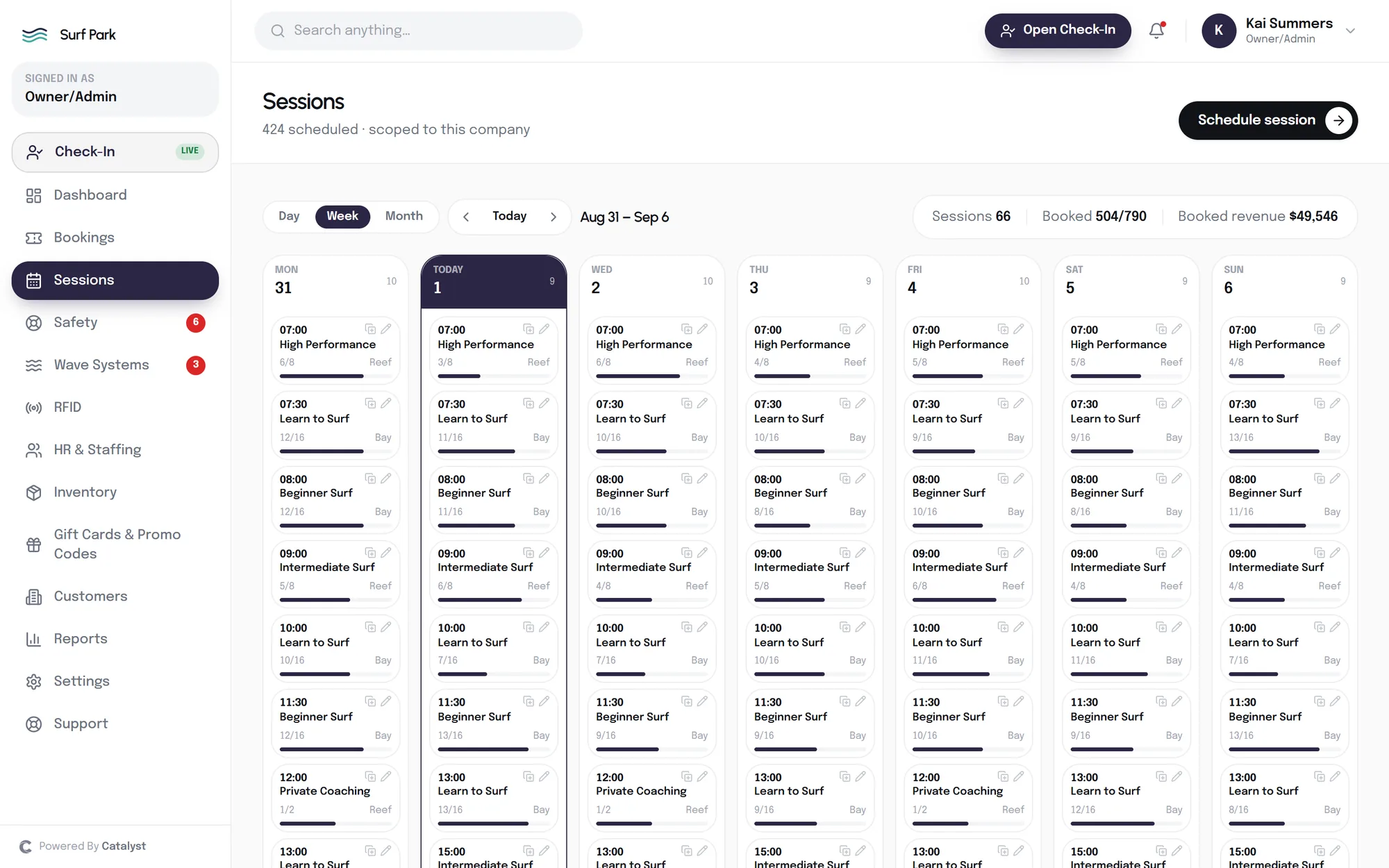Open the RFID section
1389x868 pixels.
click(x=115, y=408)
